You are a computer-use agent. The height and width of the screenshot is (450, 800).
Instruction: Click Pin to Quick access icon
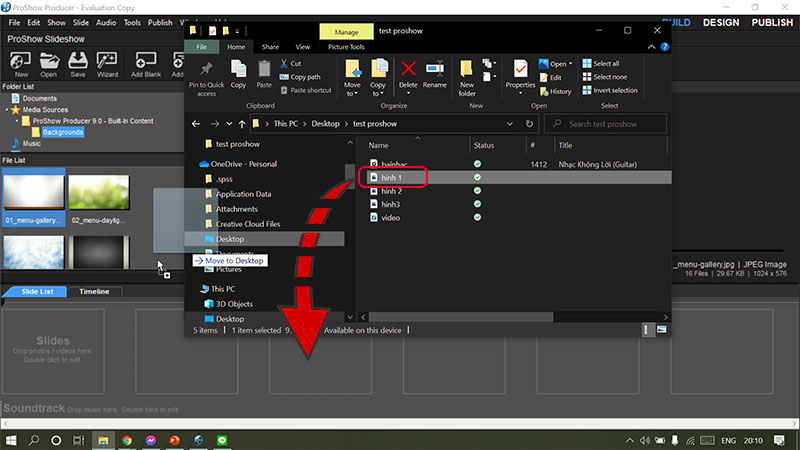pos(205,74)
